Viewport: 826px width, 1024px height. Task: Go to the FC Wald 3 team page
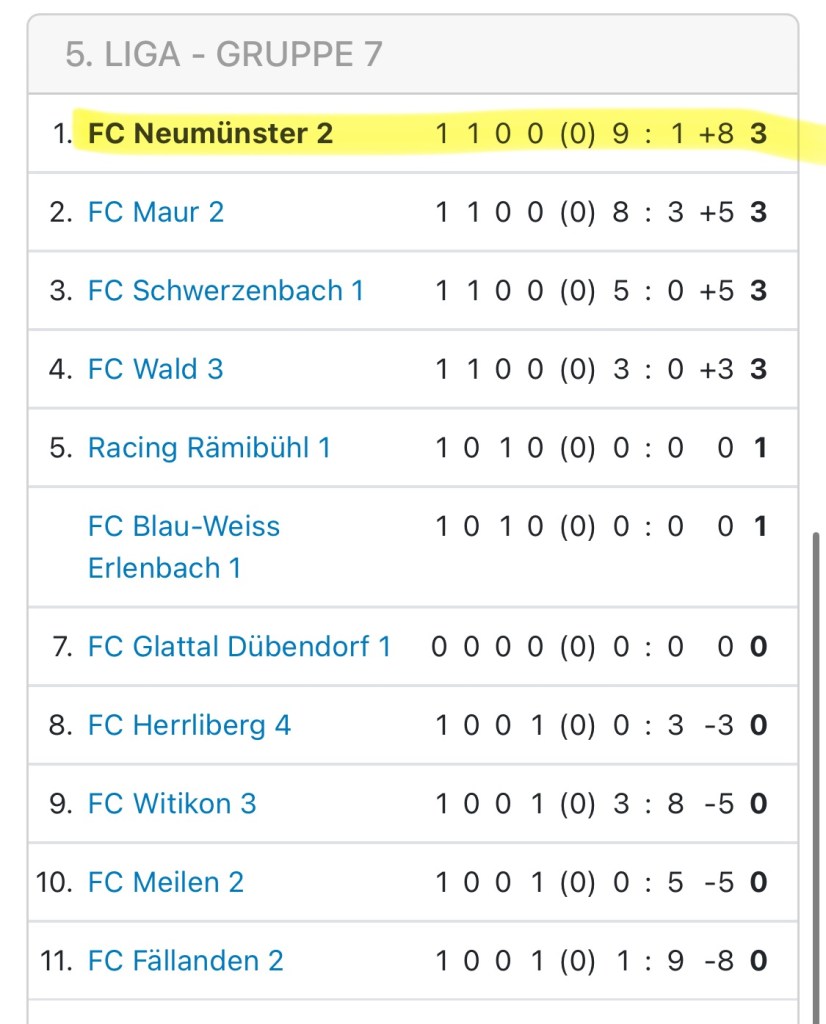pos(156,369)
